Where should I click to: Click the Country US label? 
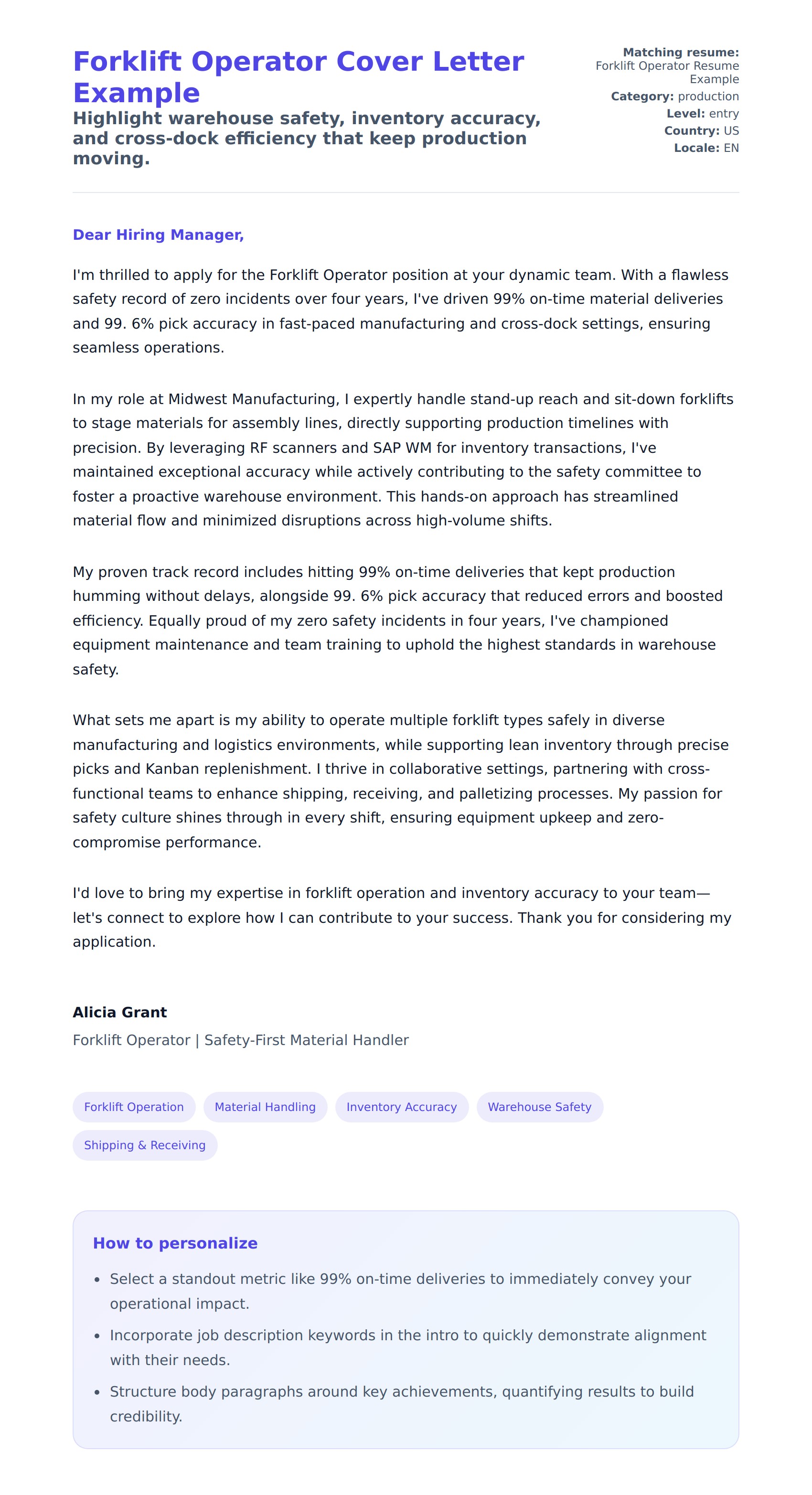tap(701, 130)
